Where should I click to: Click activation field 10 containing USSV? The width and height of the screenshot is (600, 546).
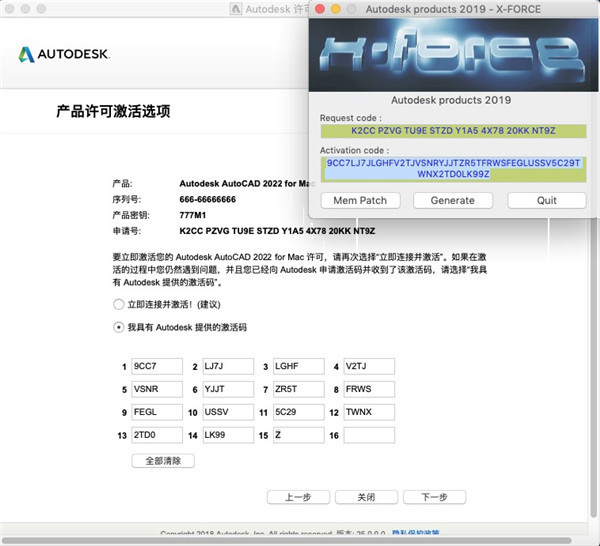tap(228, 412)
